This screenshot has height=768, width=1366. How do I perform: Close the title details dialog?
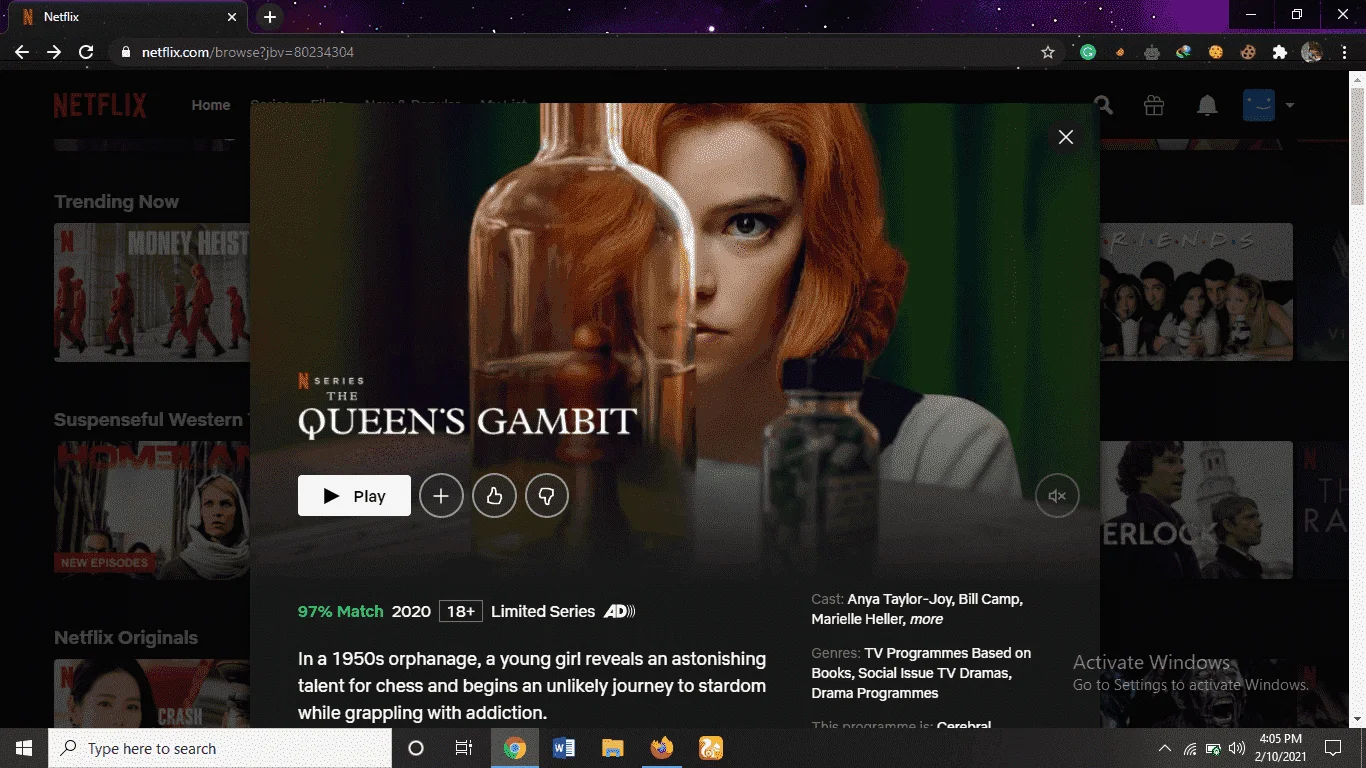coord(1066,137)
